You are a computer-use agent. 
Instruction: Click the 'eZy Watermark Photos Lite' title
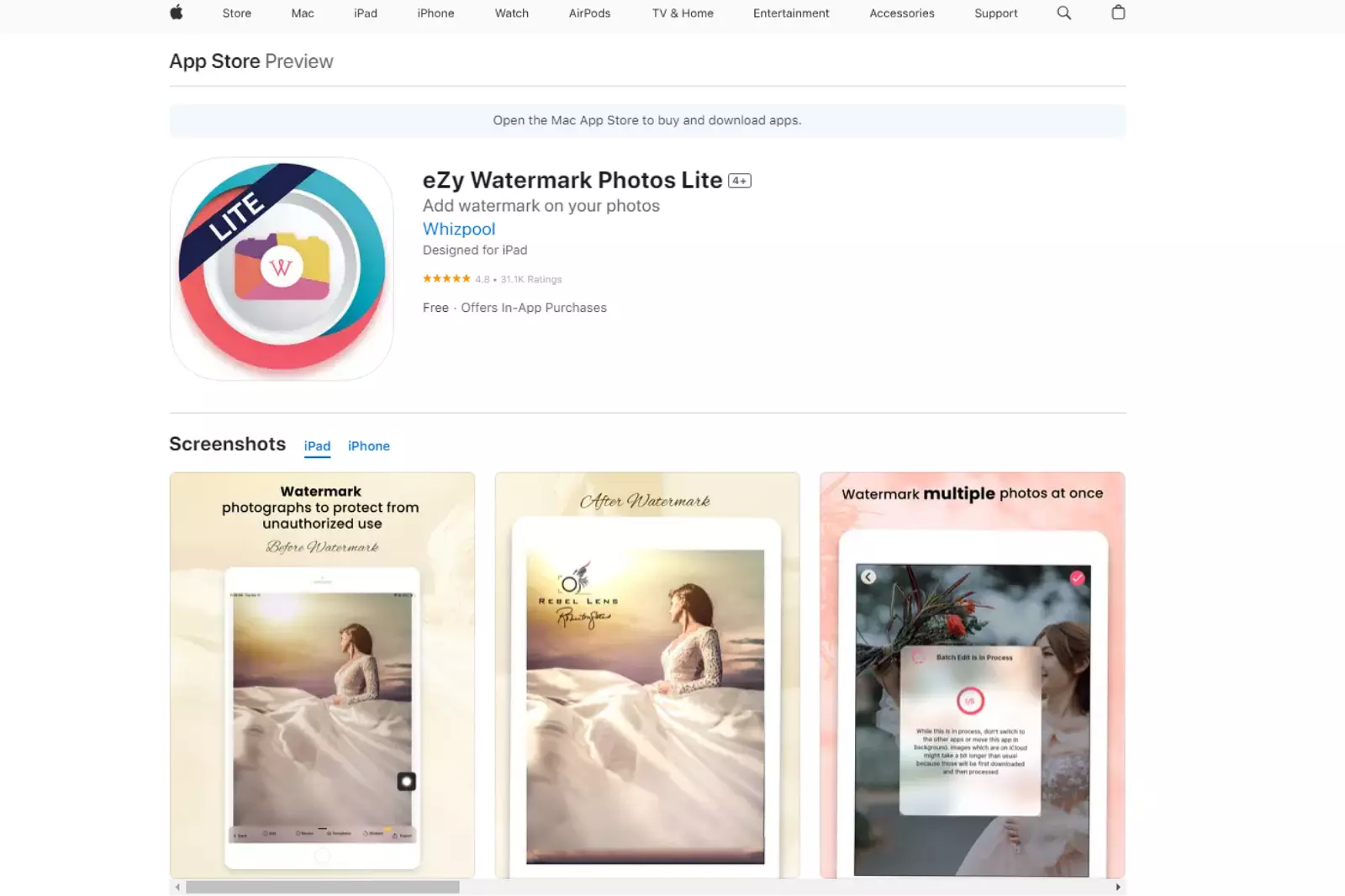click(x=572, y=180)
